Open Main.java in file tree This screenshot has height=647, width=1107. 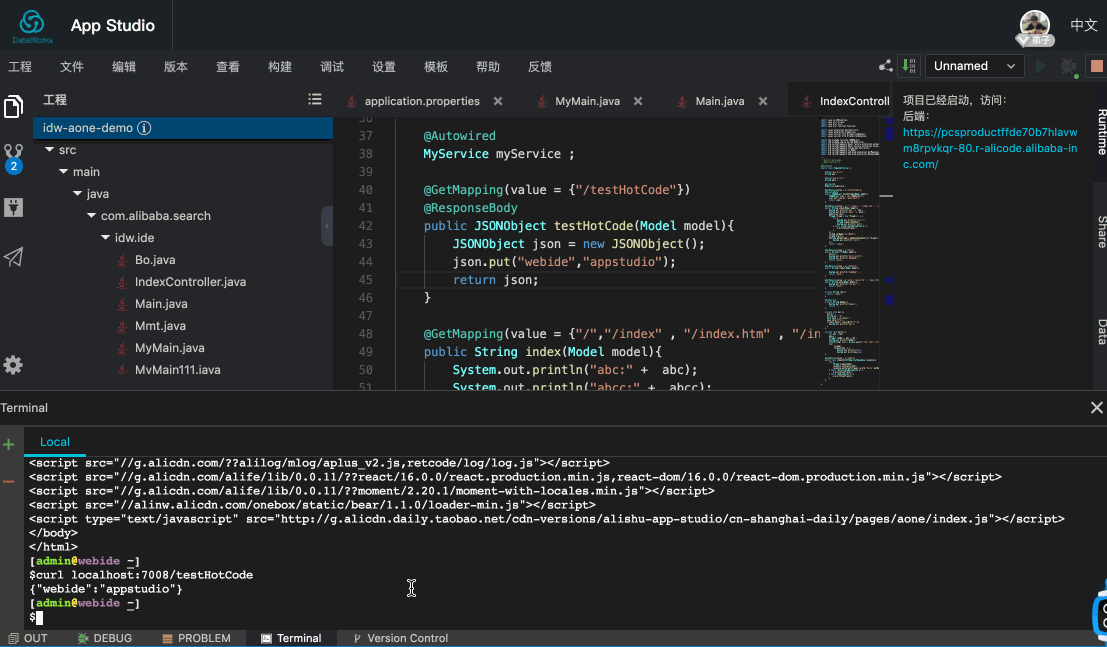[161, 304]
